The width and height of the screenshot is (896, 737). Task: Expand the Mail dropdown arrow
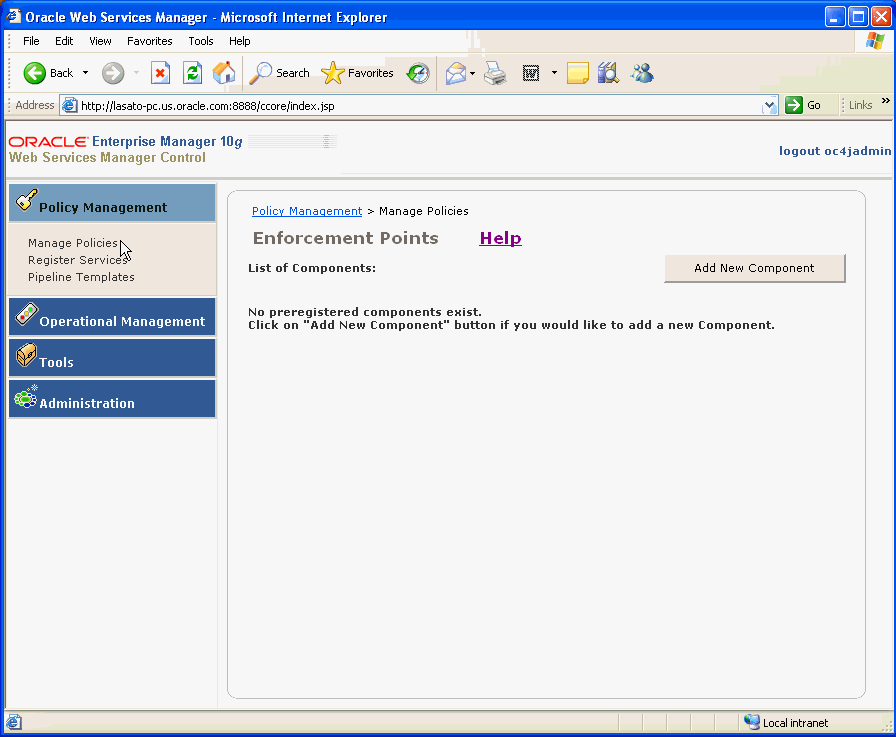pos(472,73)
